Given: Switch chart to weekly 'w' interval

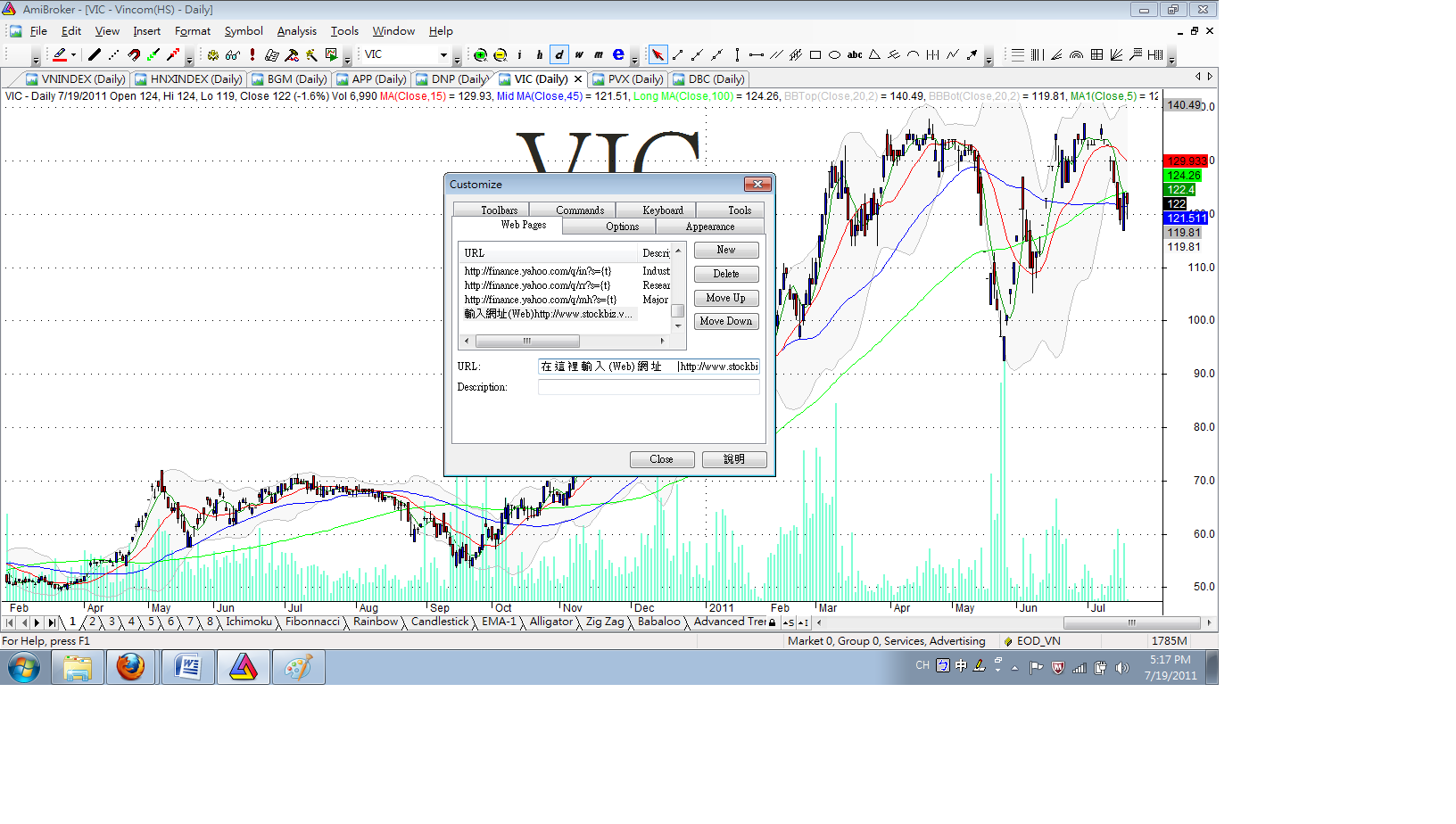Looking at the screenshot, I should [x=579, y=55].
